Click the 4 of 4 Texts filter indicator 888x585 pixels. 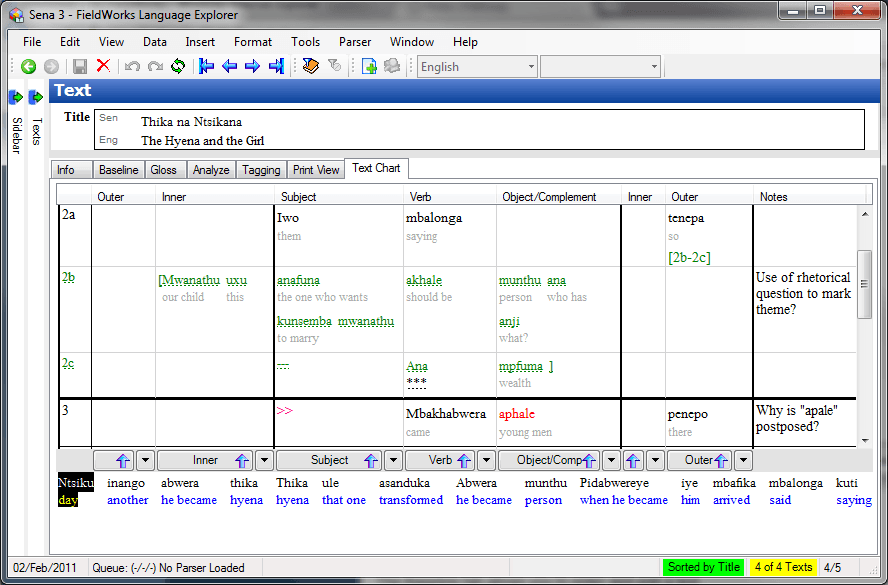tap(782, 567)
